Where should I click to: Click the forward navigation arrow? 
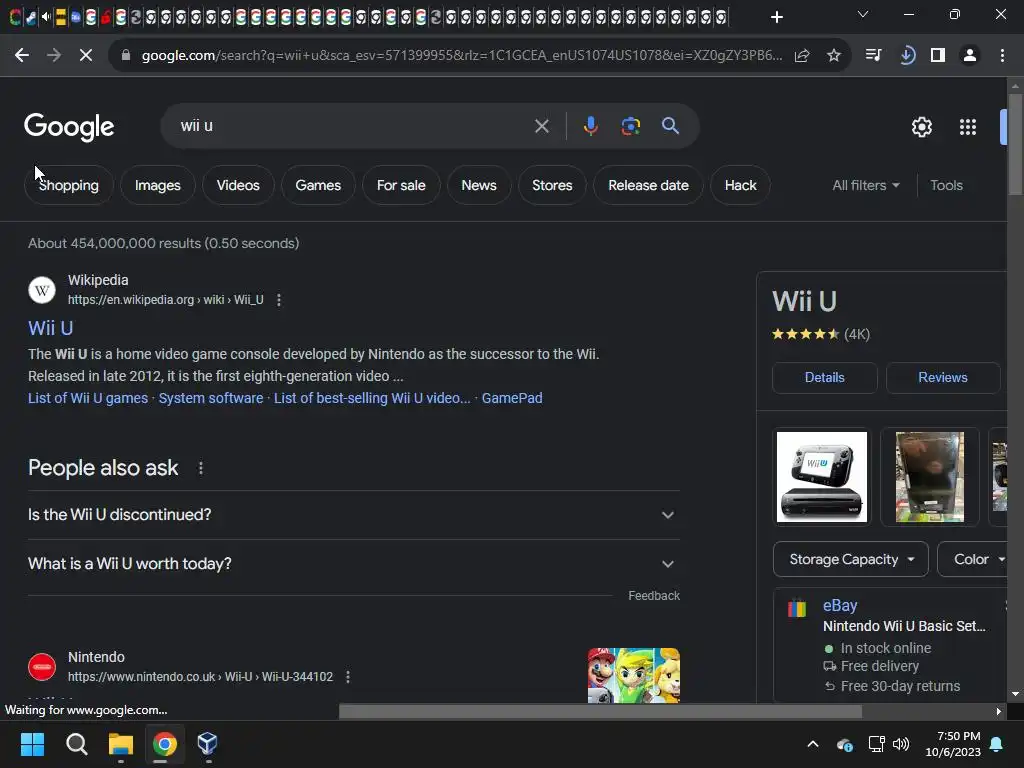tap(54, 56)
